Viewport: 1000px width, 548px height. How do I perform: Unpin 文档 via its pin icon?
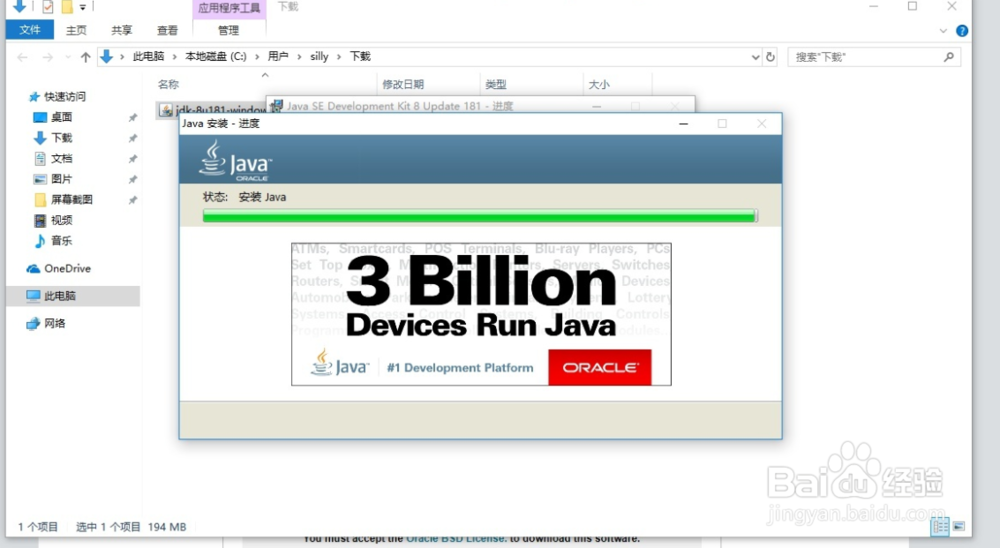pyautogui.click(x=133, y=158)
